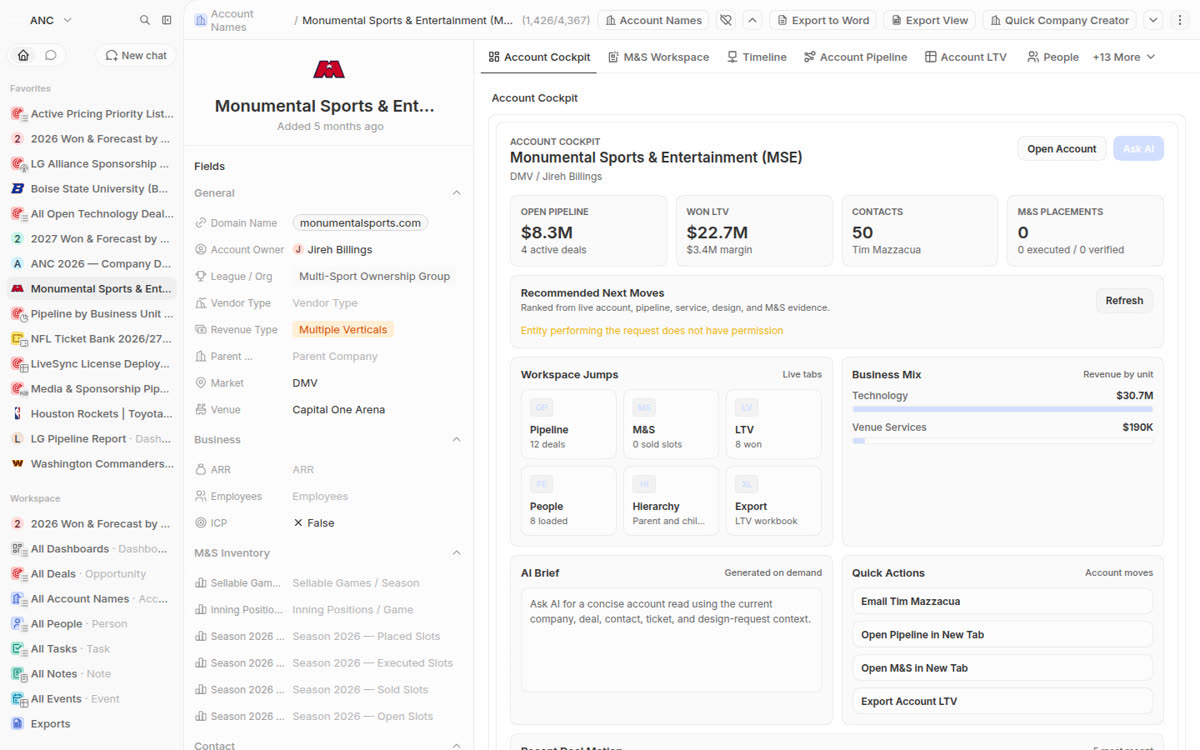Click the Export View button

930,20
